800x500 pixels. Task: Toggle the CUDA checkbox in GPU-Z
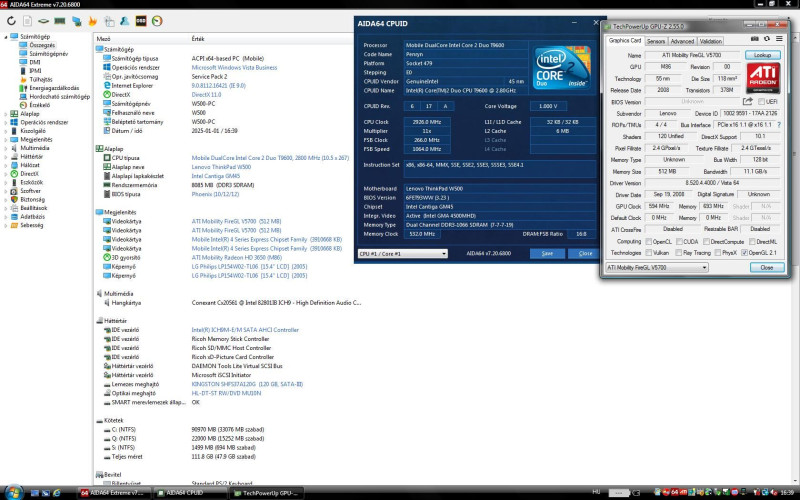(x=680, y=241)
